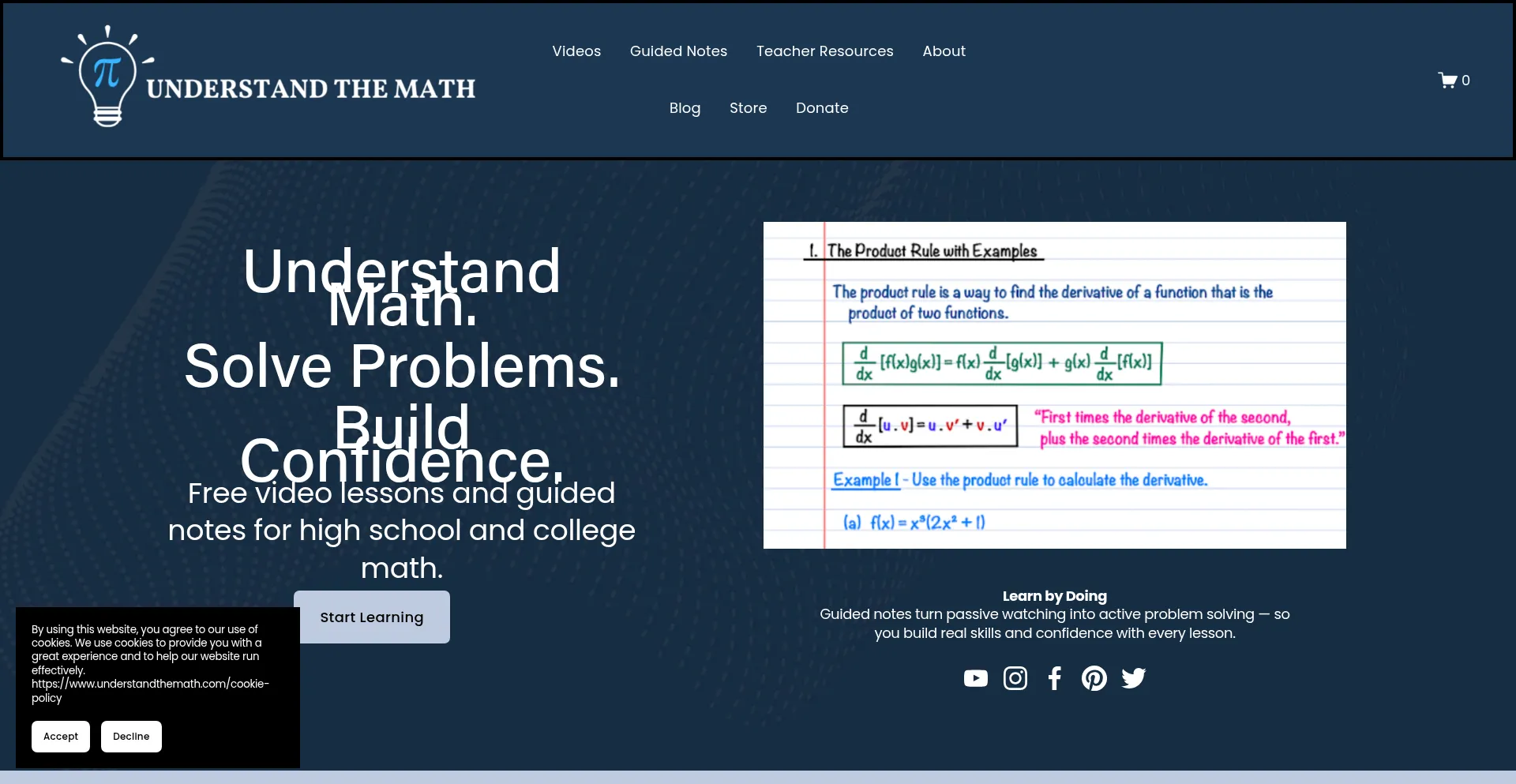Open the Instagram social icon

tap(1015, 678)
